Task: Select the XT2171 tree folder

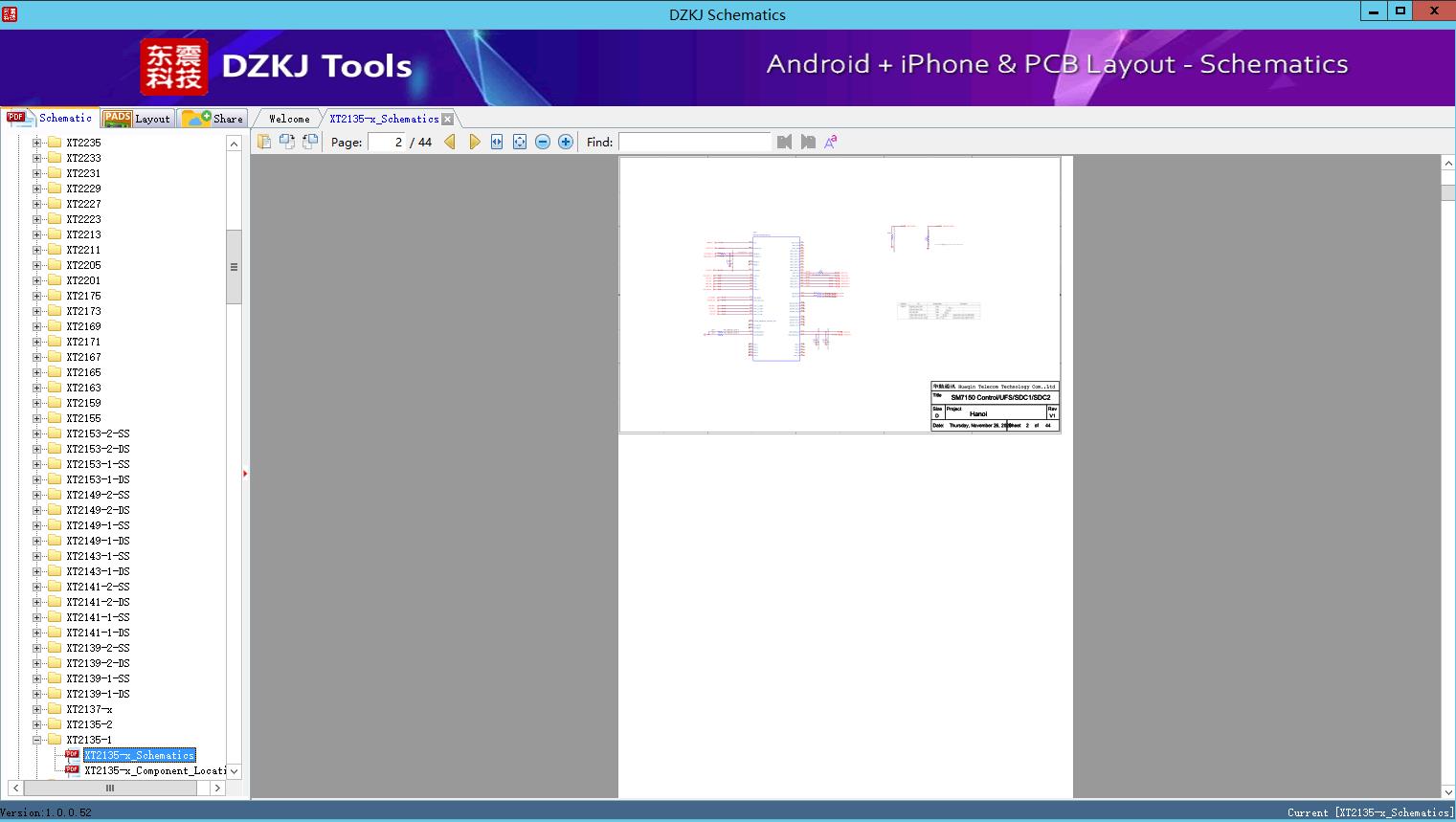Action: [x=83, y=342]
